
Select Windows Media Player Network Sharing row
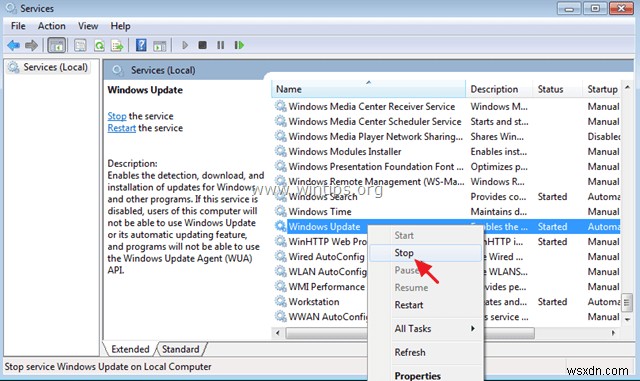pos(446,136)
